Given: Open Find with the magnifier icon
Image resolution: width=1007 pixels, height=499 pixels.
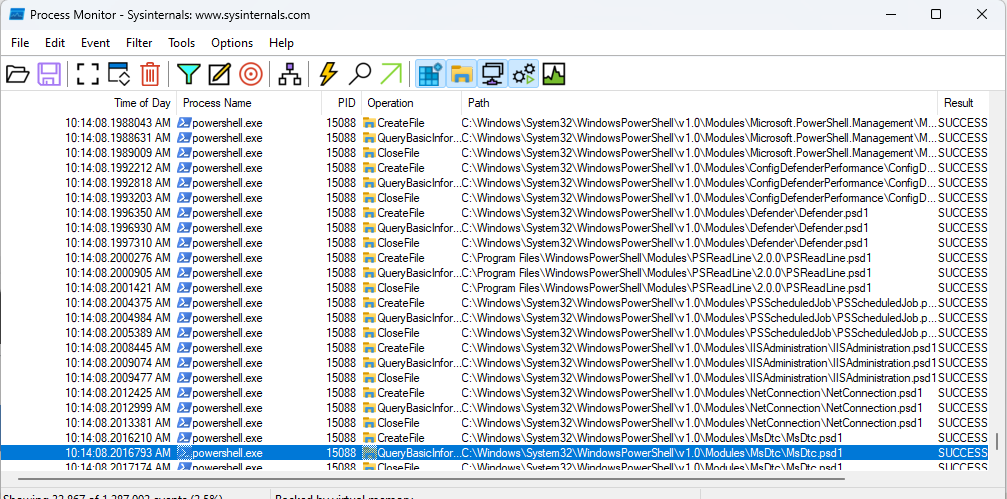Looking at the screenshot, I should (x=360, y=74).
